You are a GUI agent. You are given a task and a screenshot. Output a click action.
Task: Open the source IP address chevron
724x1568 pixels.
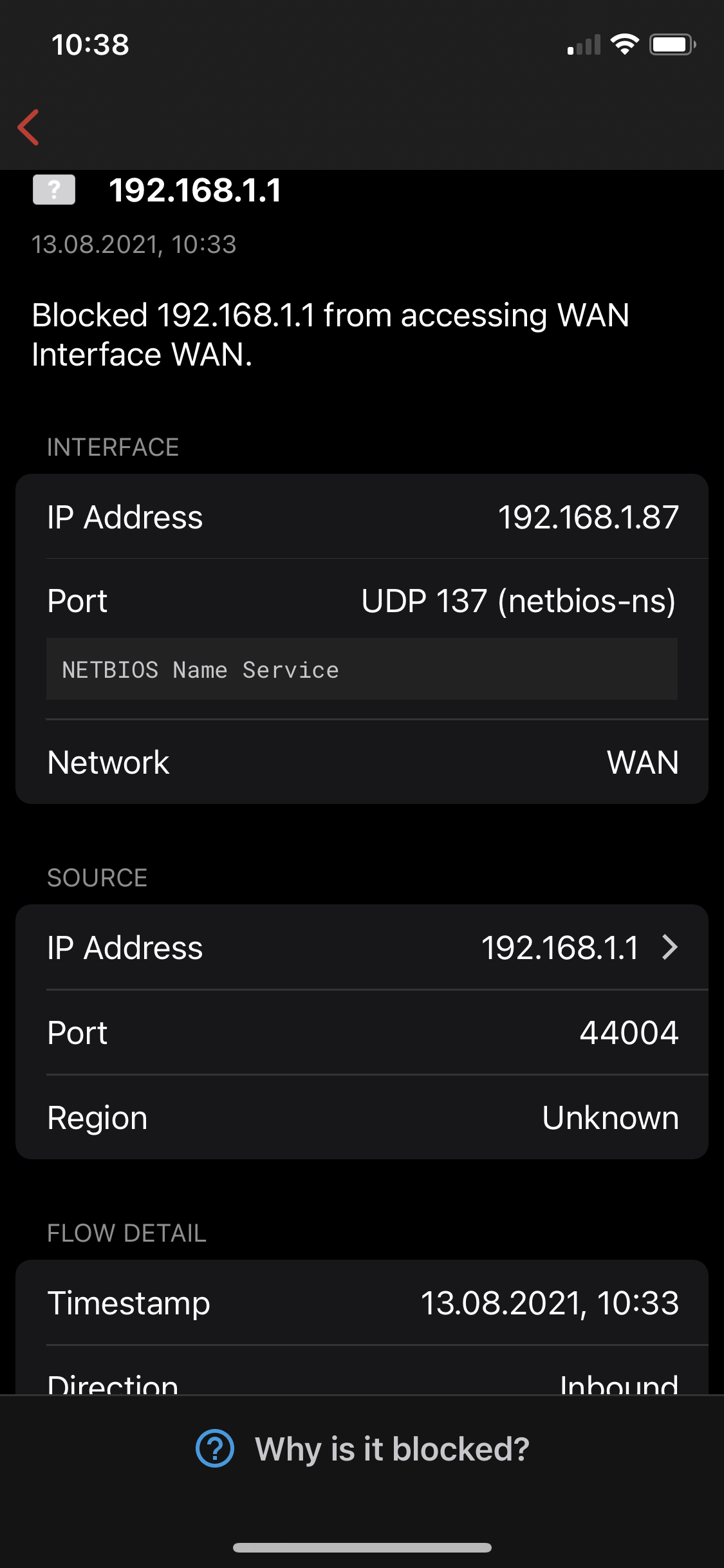[670, 947]
